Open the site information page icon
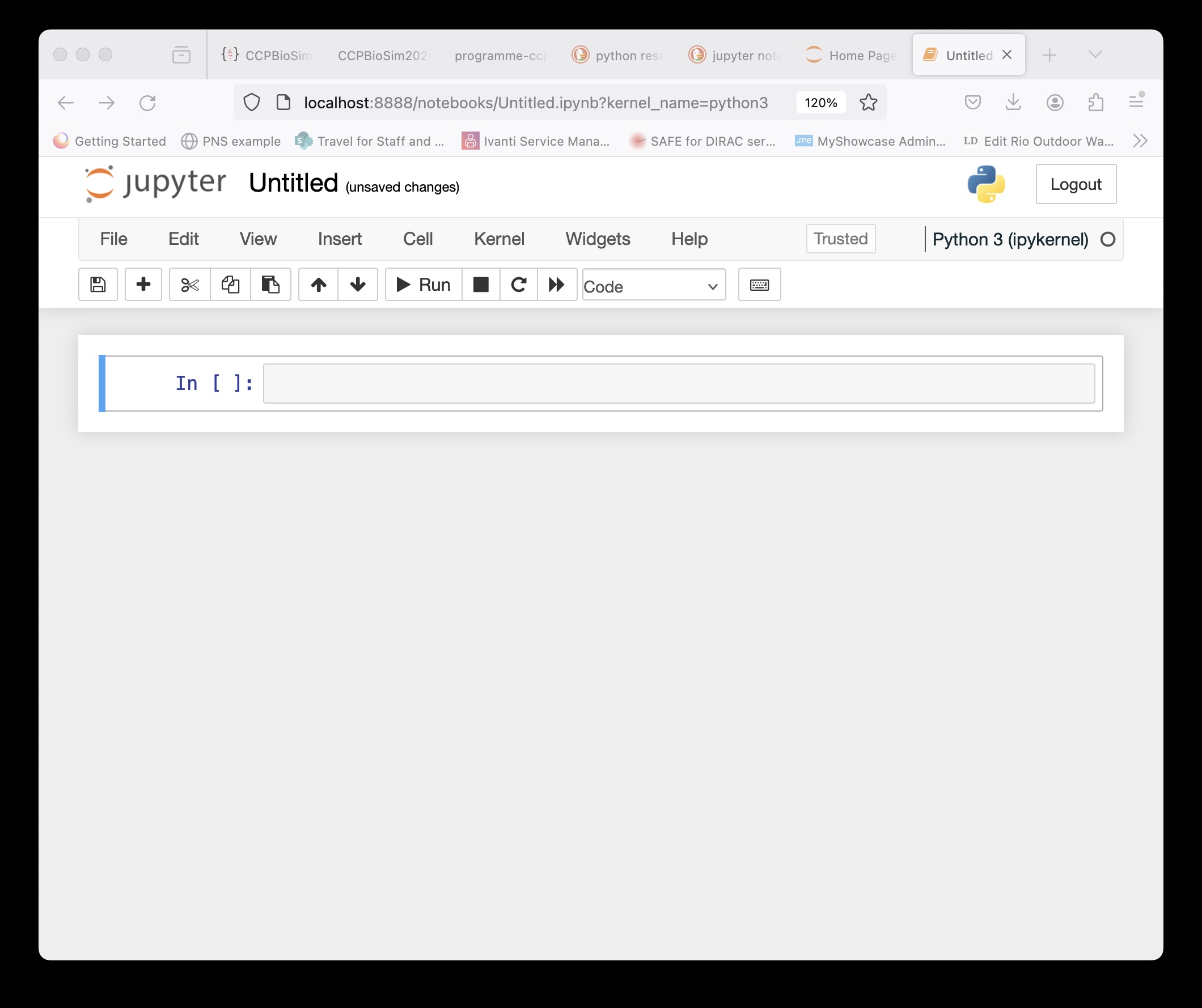This screenshot has width=1202, height=1008. tap(283, 103)
